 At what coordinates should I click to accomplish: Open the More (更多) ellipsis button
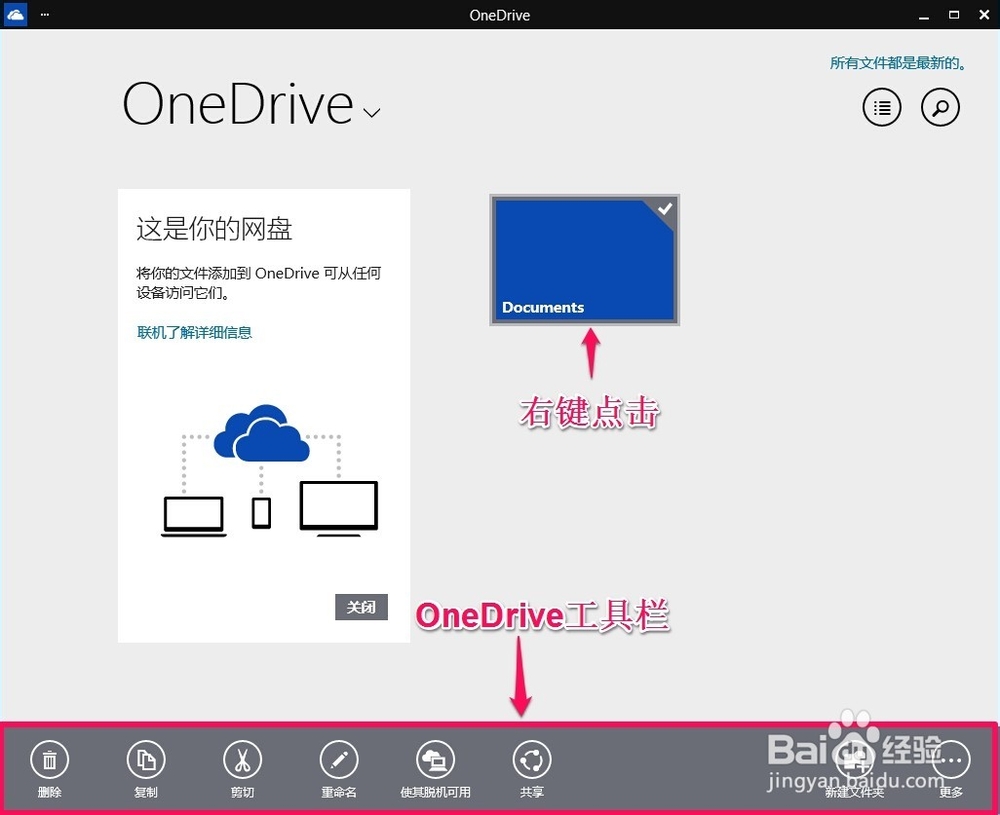(951, 760)
